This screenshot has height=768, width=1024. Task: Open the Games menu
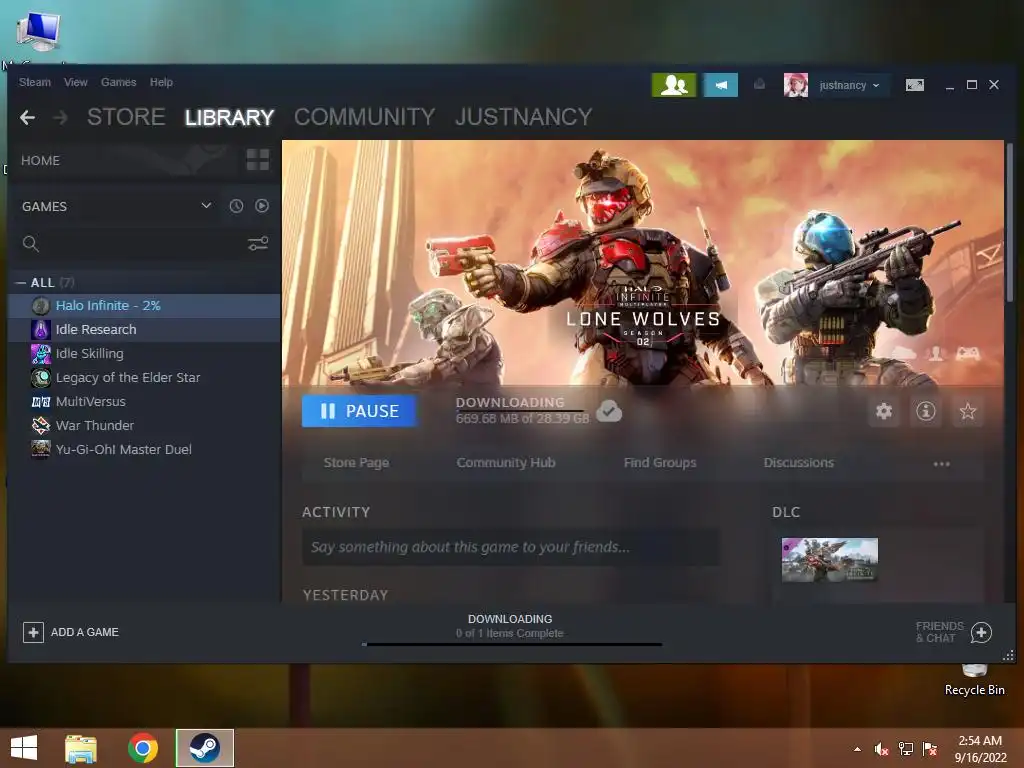(x=118, y=82)
